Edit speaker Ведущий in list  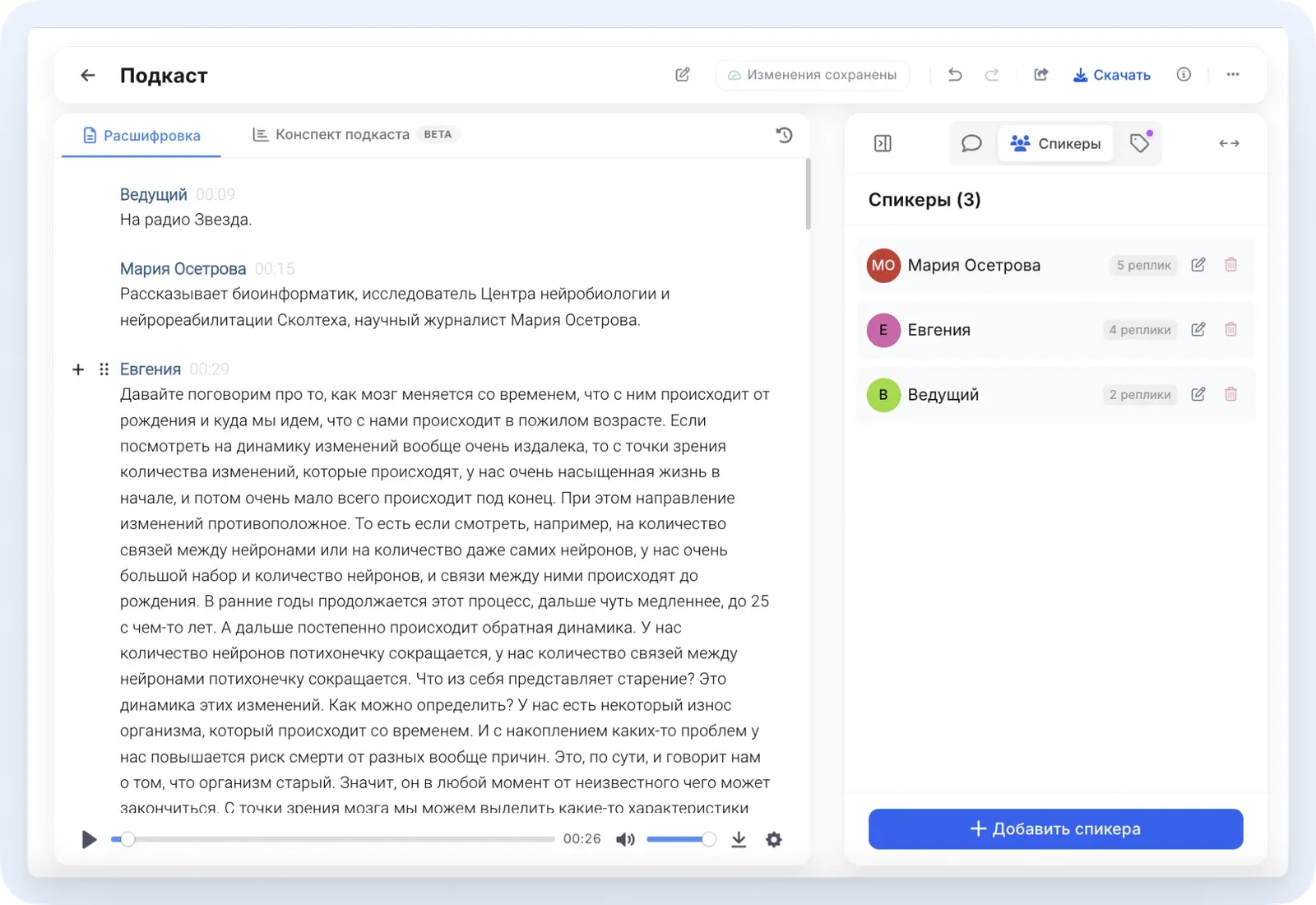pyautogui.click(x=1198, y=394)
